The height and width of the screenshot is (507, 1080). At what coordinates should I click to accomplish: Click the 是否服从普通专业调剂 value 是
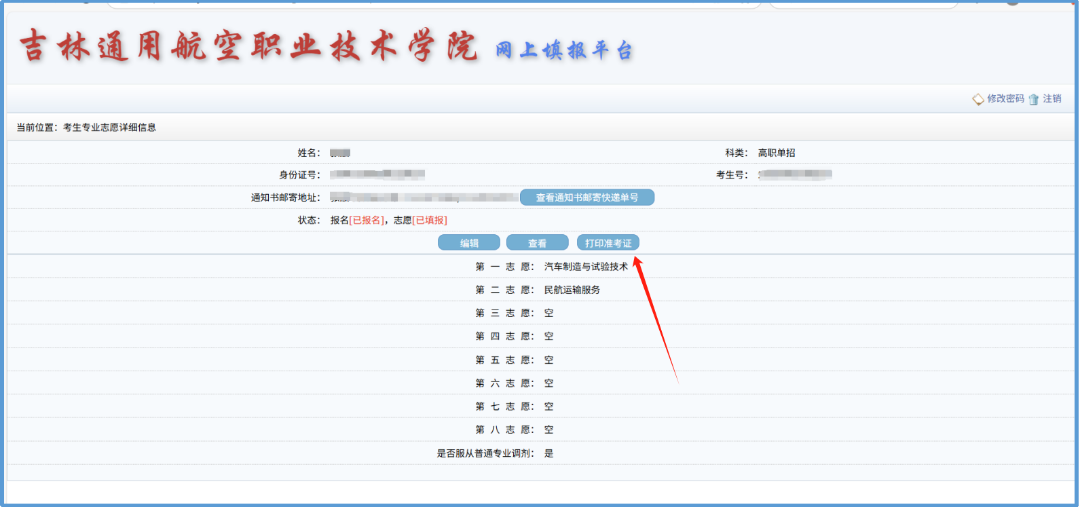[x=549, y=453]
